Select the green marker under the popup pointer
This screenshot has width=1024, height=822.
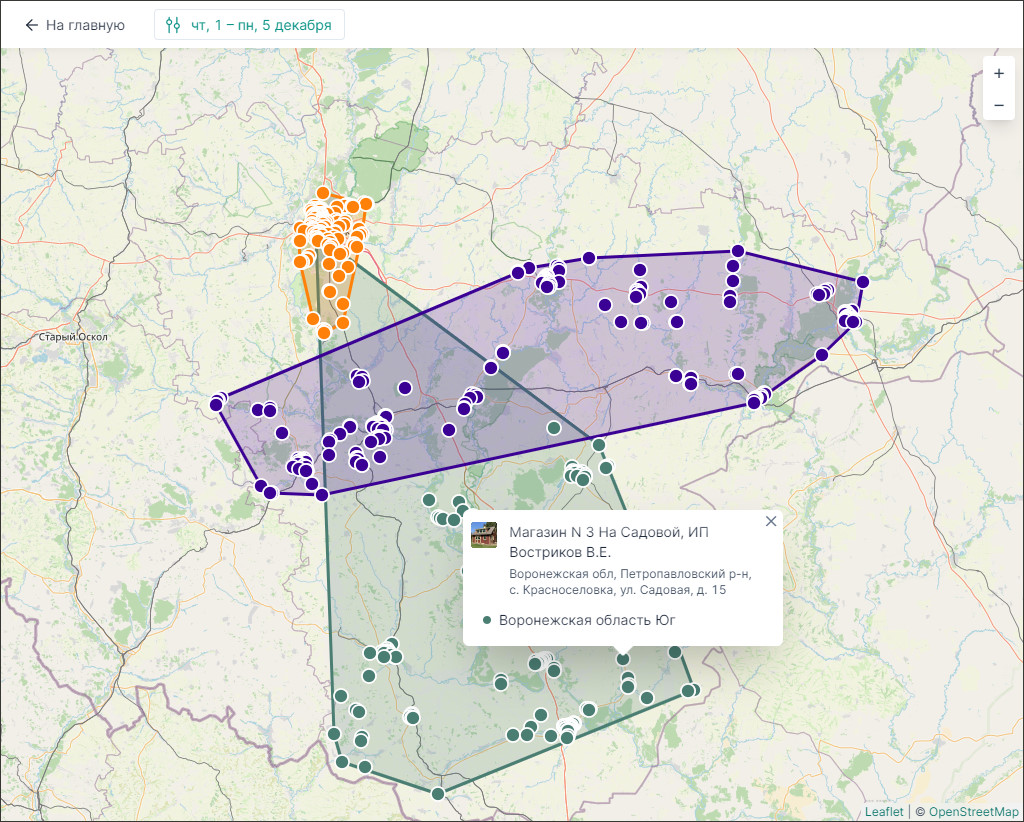623,659
